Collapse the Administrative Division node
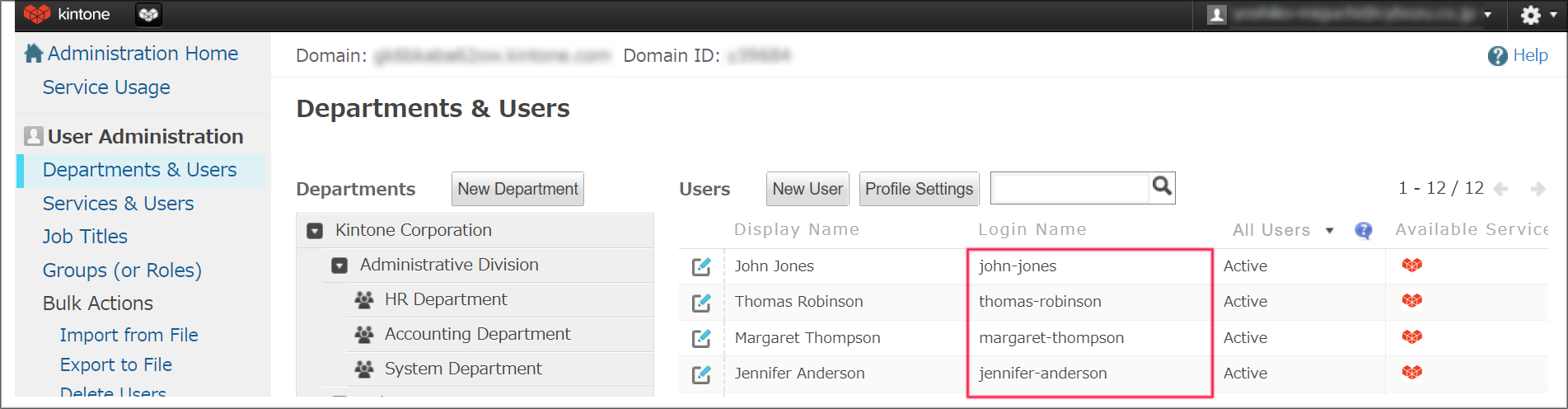Image resolution: width=1568 pixels, height=409 pixels. pos(339,266)
